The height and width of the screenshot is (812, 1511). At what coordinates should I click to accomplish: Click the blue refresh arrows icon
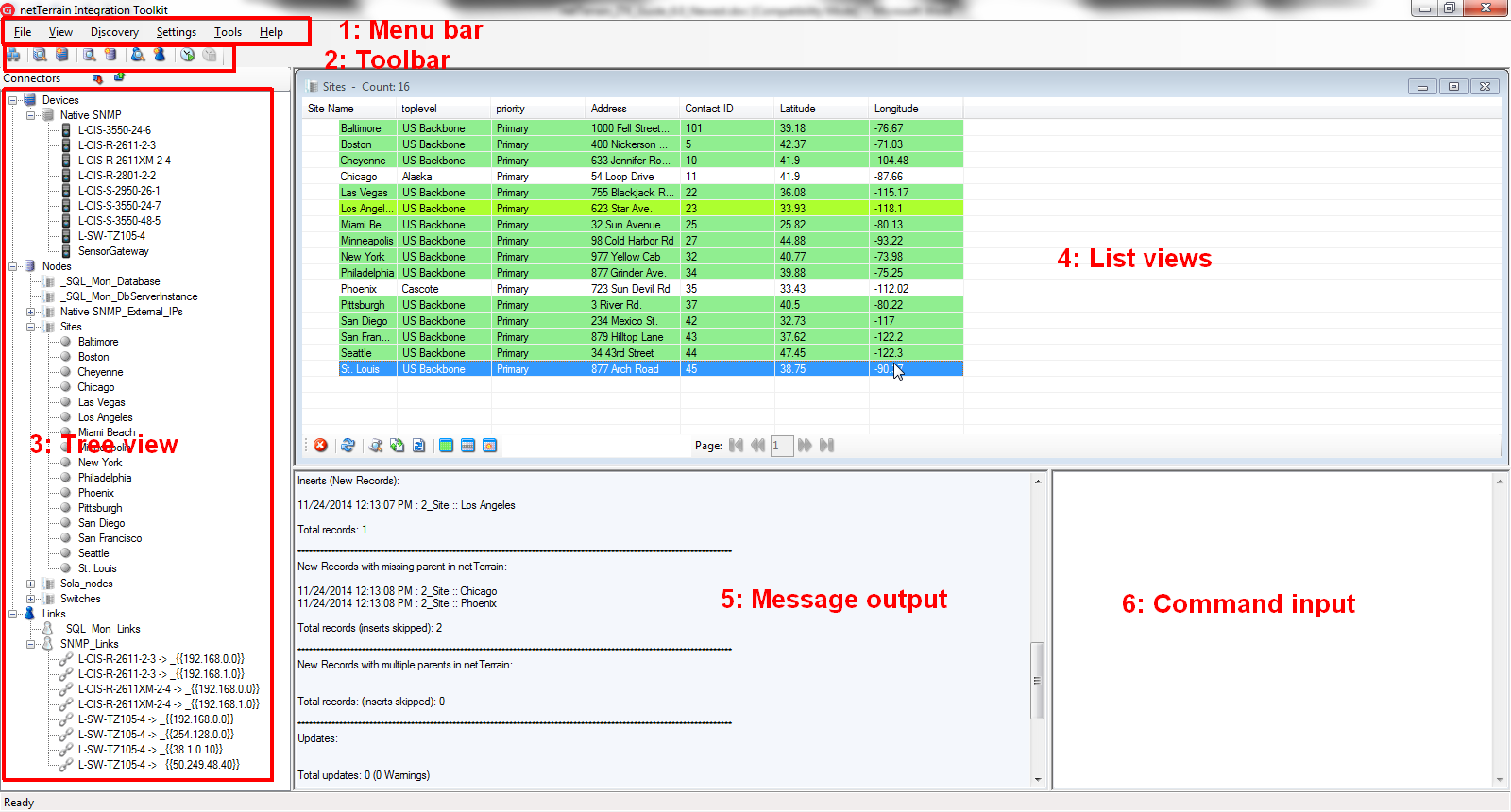tap(348, 446)
